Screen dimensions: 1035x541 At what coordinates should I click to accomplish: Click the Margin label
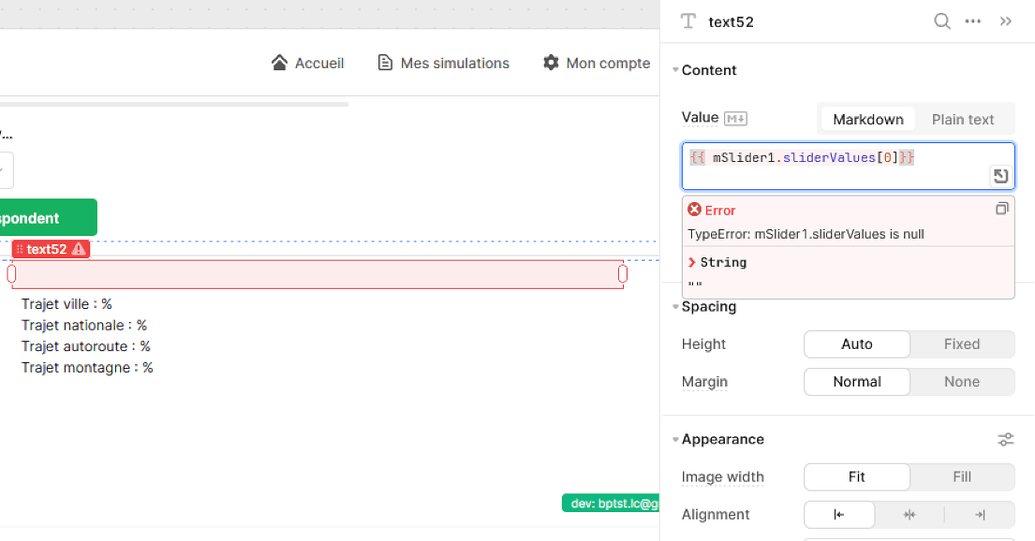[704, 381]
